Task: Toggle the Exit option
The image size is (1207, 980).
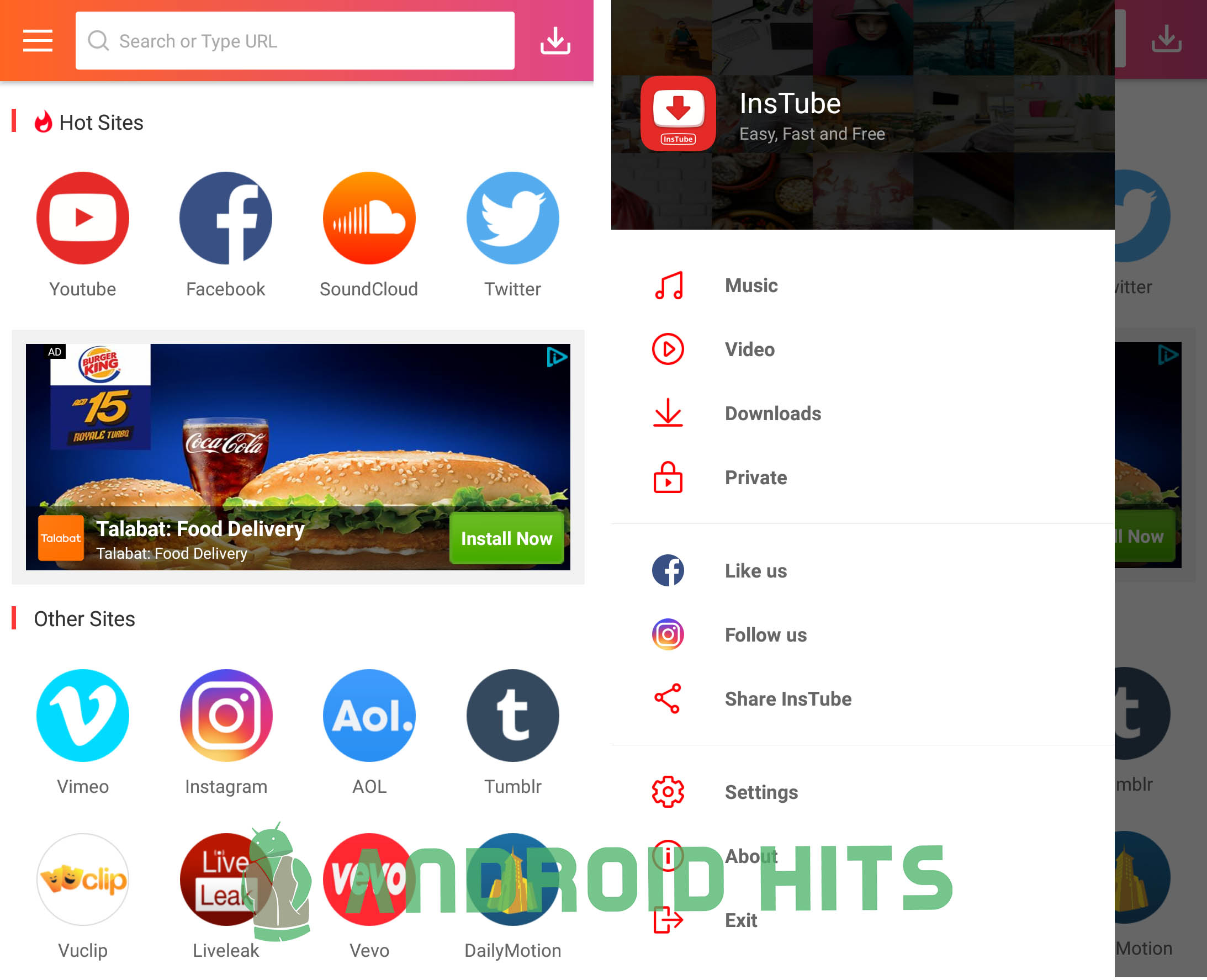Action: (x=740, y=920)
